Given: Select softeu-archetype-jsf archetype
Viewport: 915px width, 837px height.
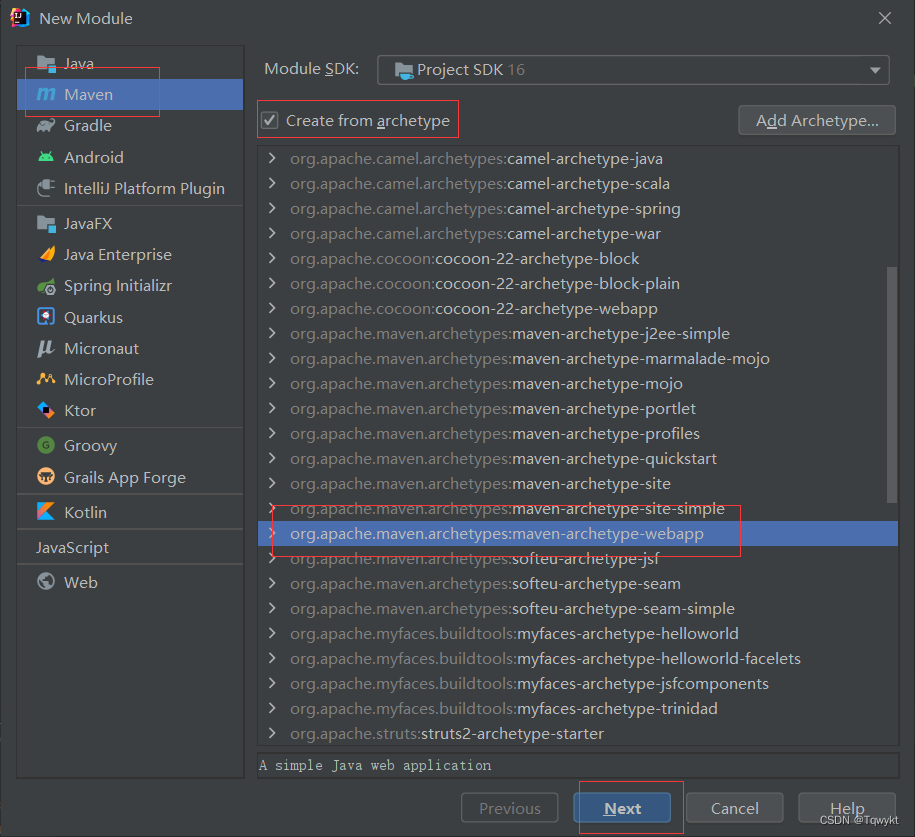Looking at the screenshot, I should (x=578, y=559).
